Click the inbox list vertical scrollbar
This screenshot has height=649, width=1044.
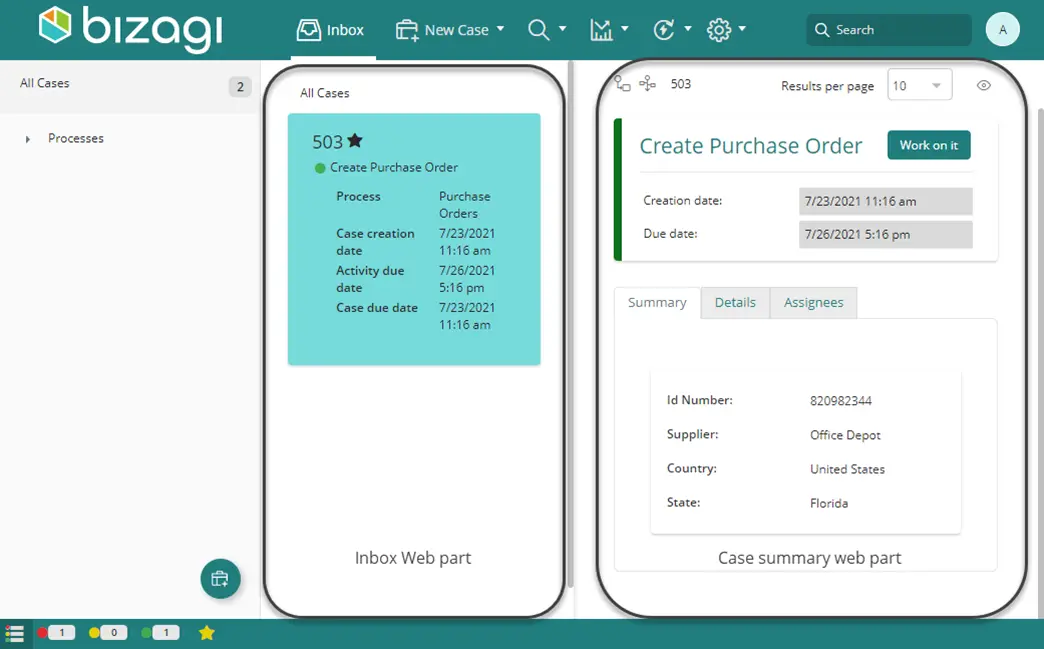571,324
